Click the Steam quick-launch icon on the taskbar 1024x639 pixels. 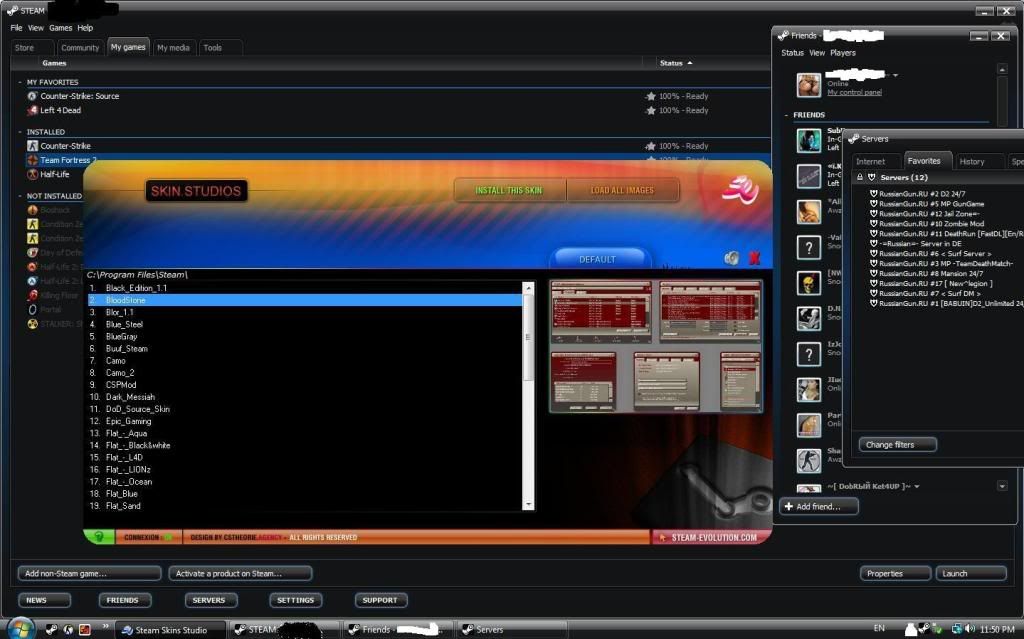coord(52,629)
